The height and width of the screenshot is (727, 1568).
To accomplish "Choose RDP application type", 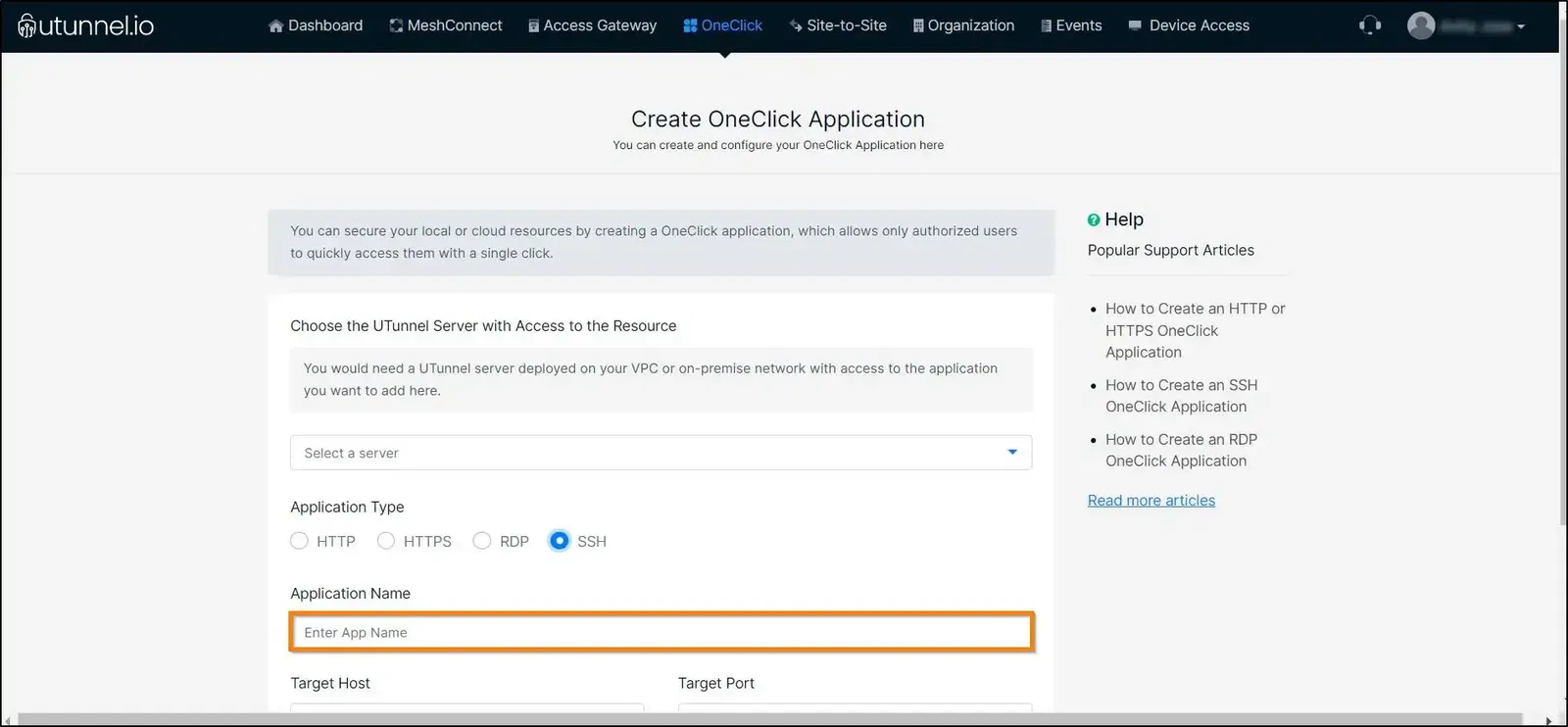I will point(482,541).
